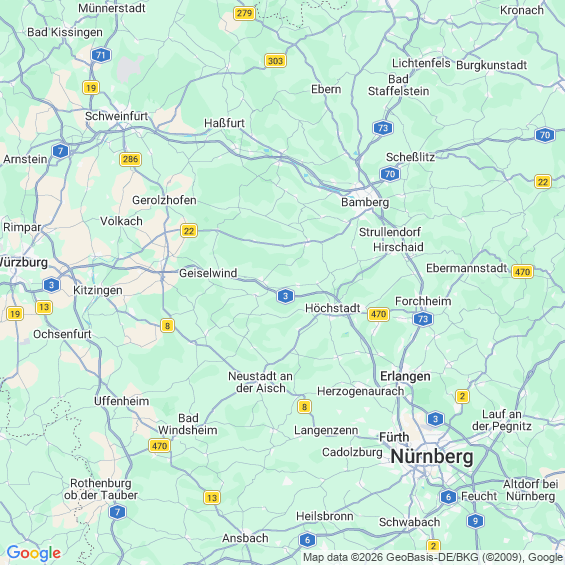Screen dimensions: 565x565
Task: Select the Erlangen city label
Action: 405,376
